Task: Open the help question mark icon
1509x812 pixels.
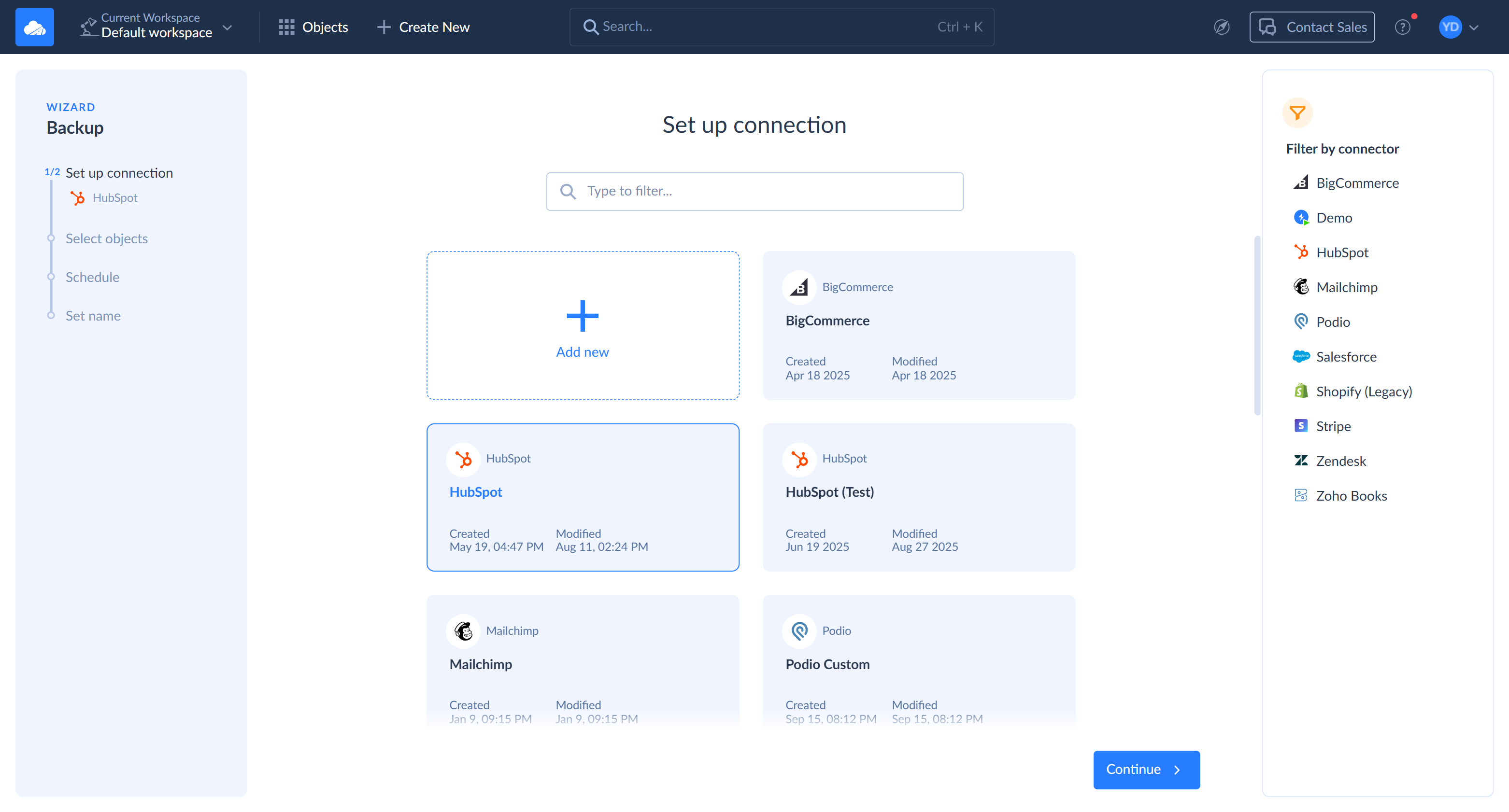Action: [x=1402, y=27]
